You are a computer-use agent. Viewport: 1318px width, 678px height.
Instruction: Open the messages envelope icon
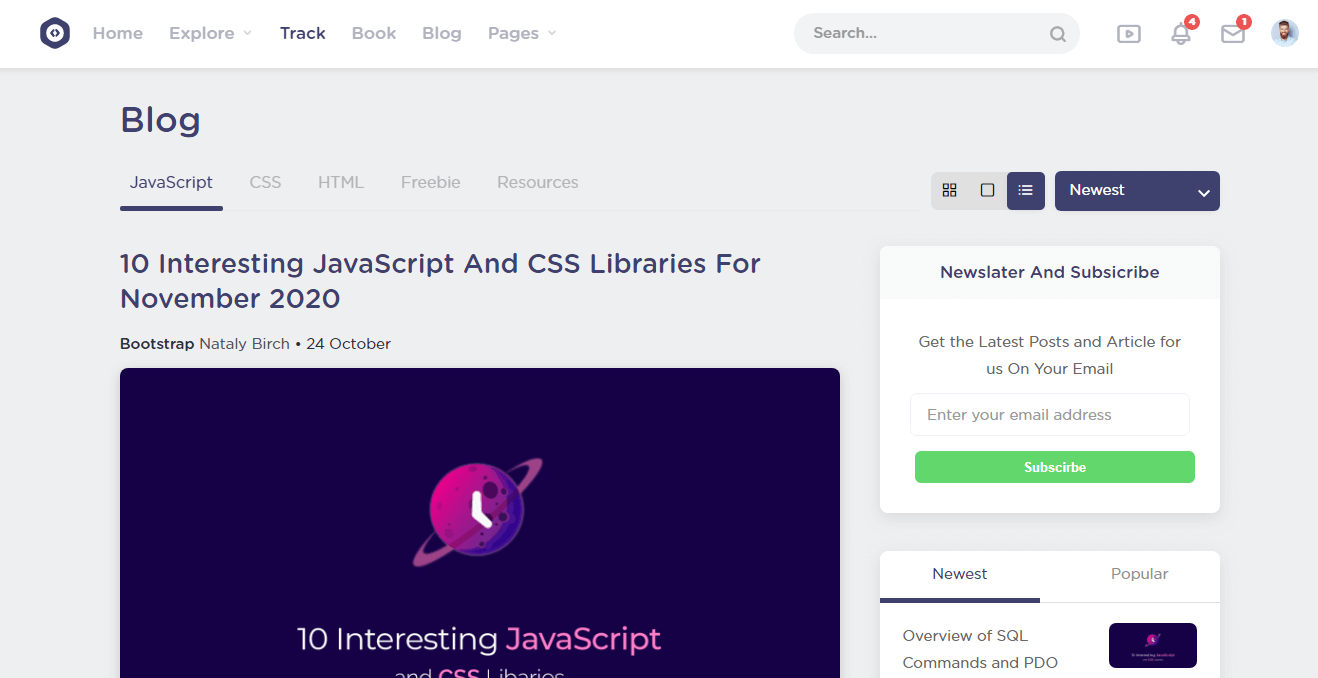click(x=1233, y=34)
